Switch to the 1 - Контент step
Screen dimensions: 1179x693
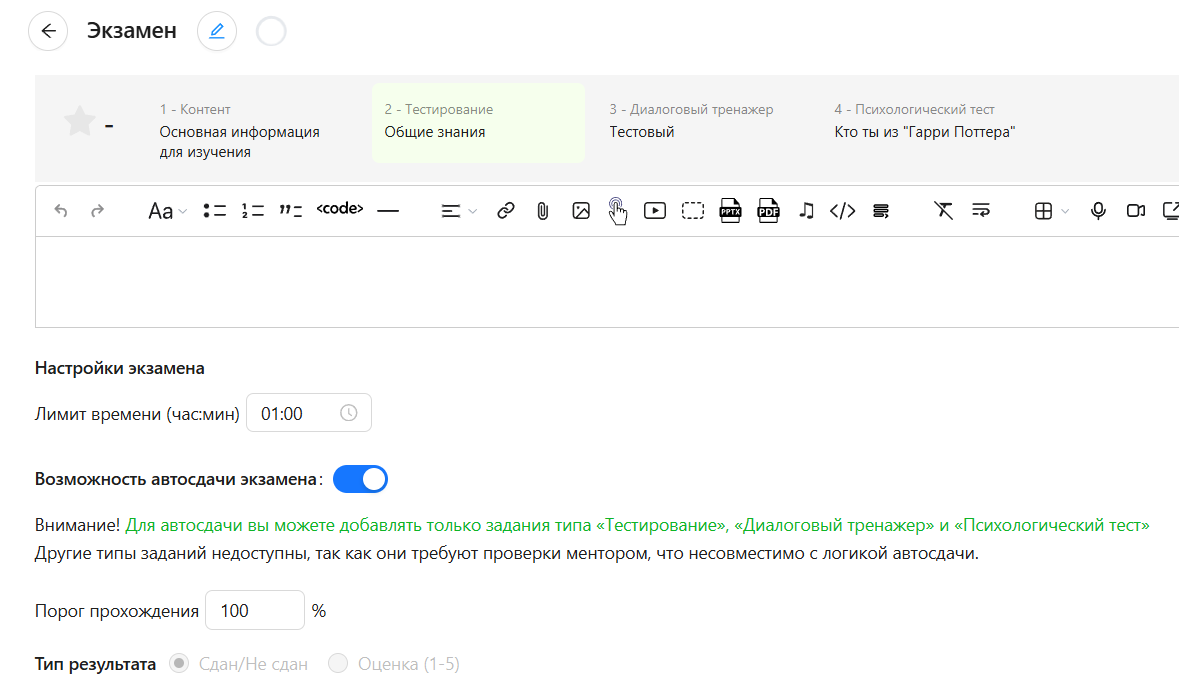tap(240, 131)
